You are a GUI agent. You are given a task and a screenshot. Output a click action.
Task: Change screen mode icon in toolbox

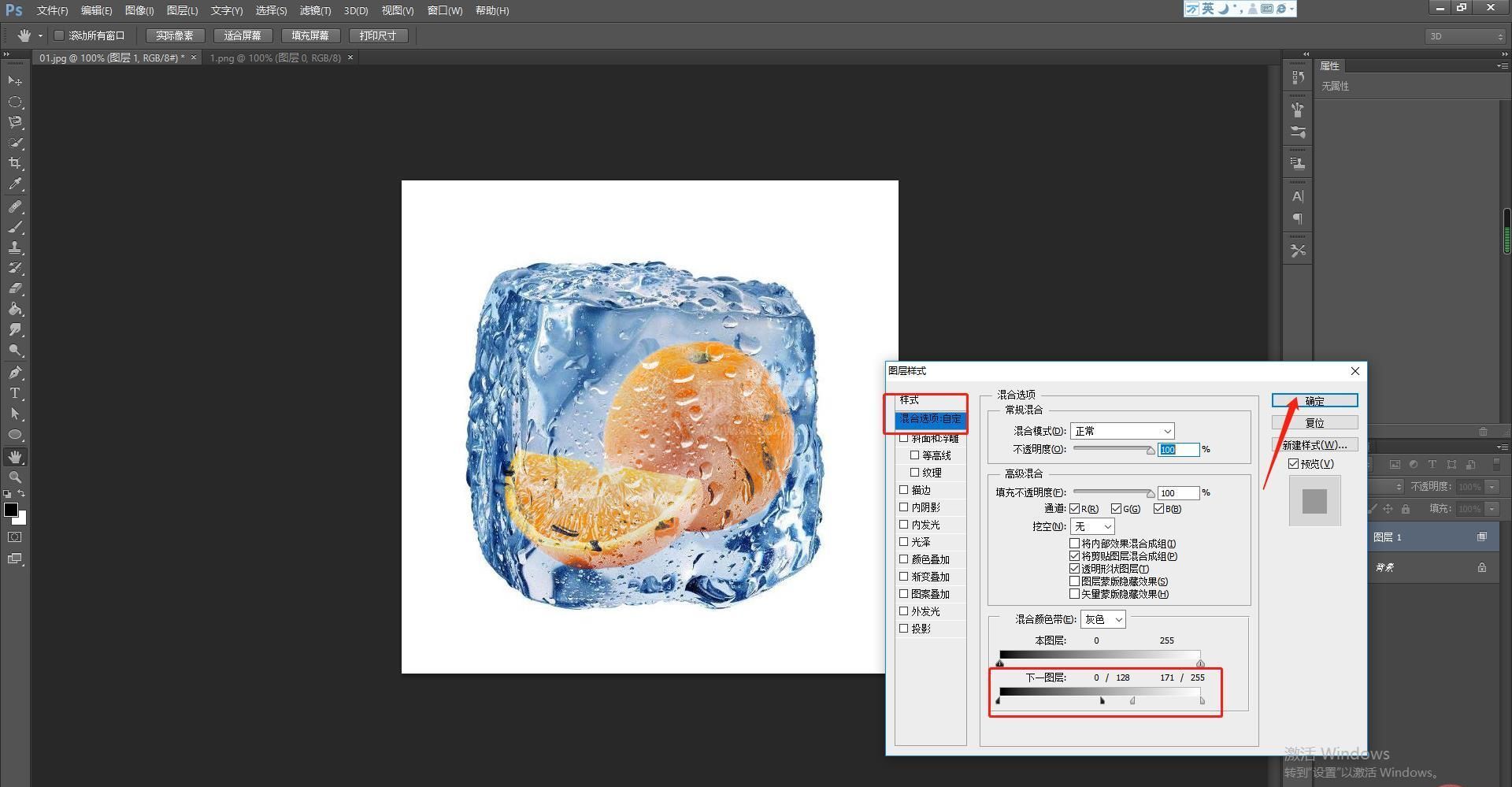pos(15,559)
